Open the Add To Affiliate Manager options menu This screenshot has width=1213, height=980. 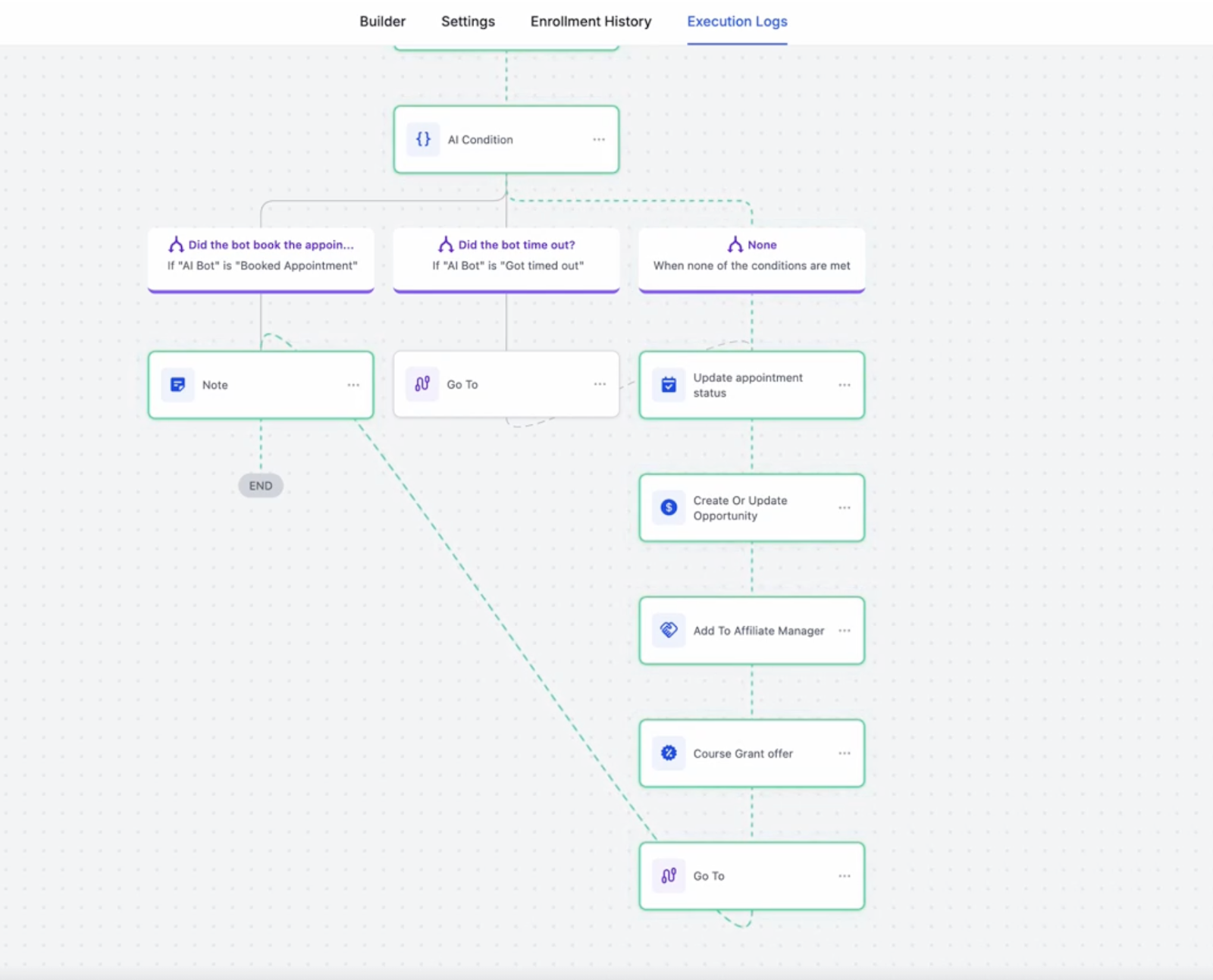pos(845,631)
